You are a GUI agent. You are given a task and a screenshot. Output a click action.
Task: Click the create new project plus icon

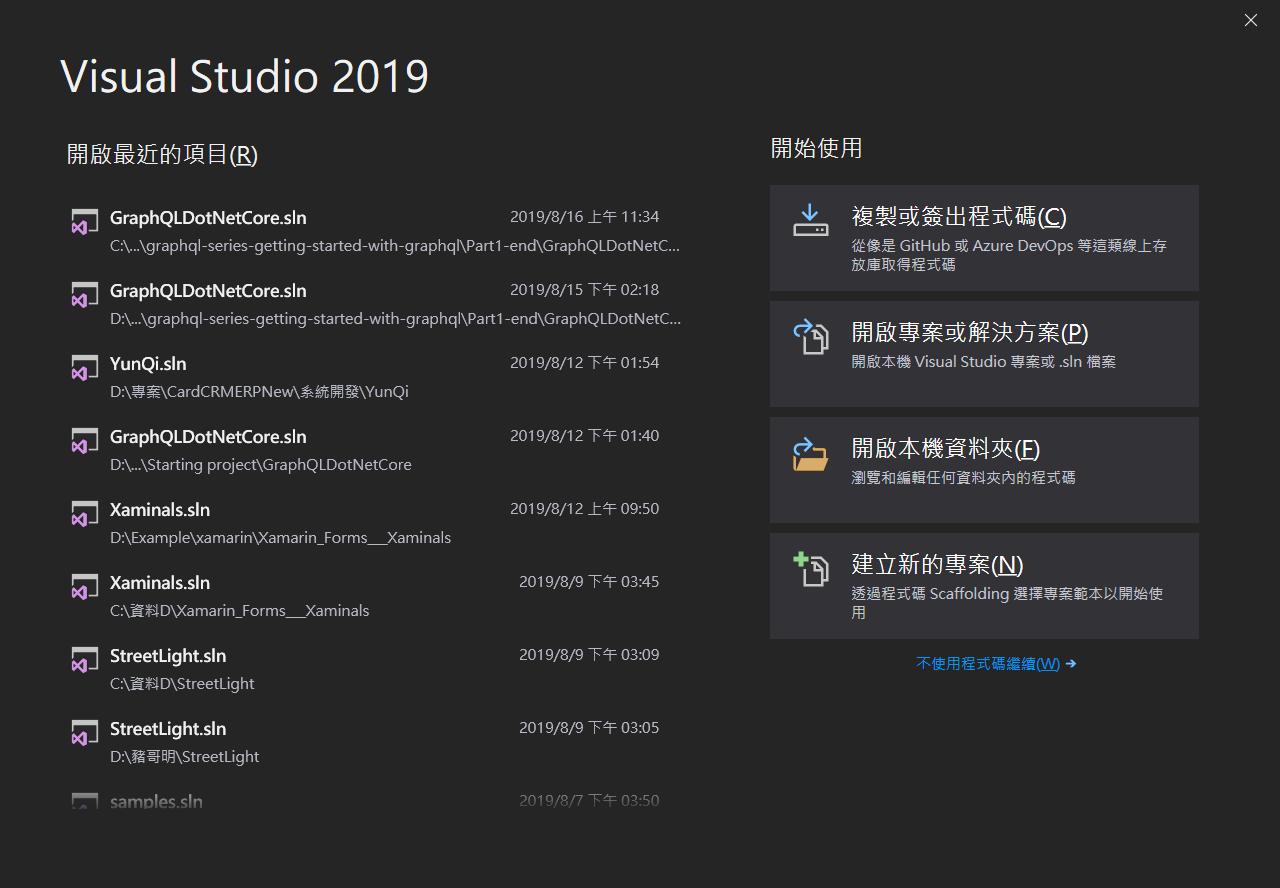coord(811,570)
